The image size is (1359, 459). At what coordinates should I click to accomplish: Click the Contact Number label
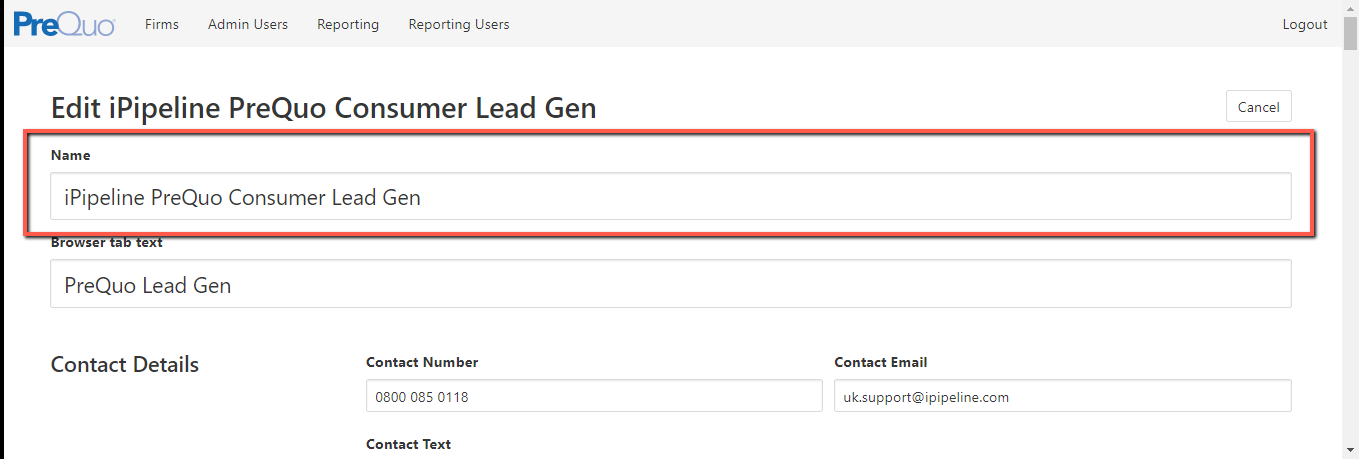point(422,362)
